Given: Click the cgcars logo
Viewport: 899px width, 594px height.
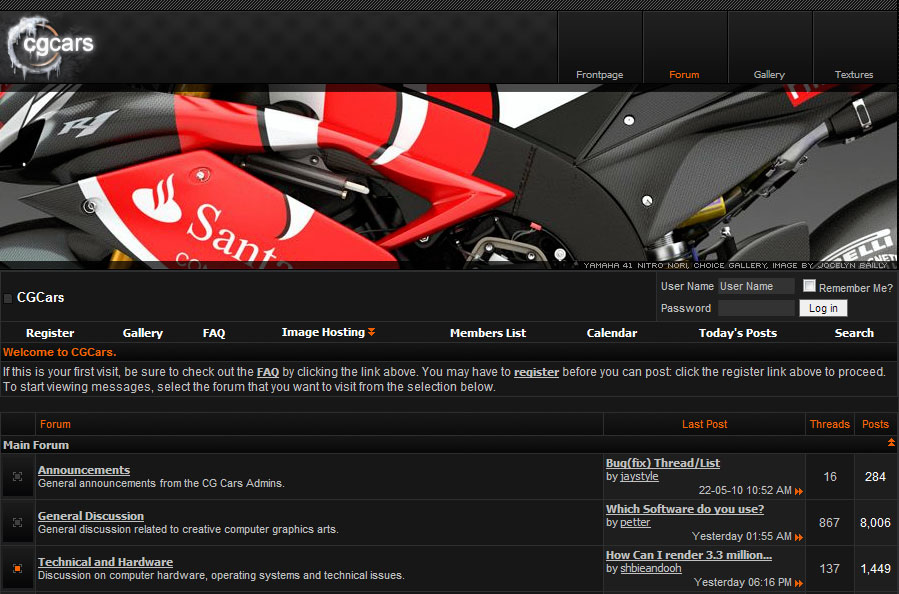Looking at the screenshot, I should 50,46.
